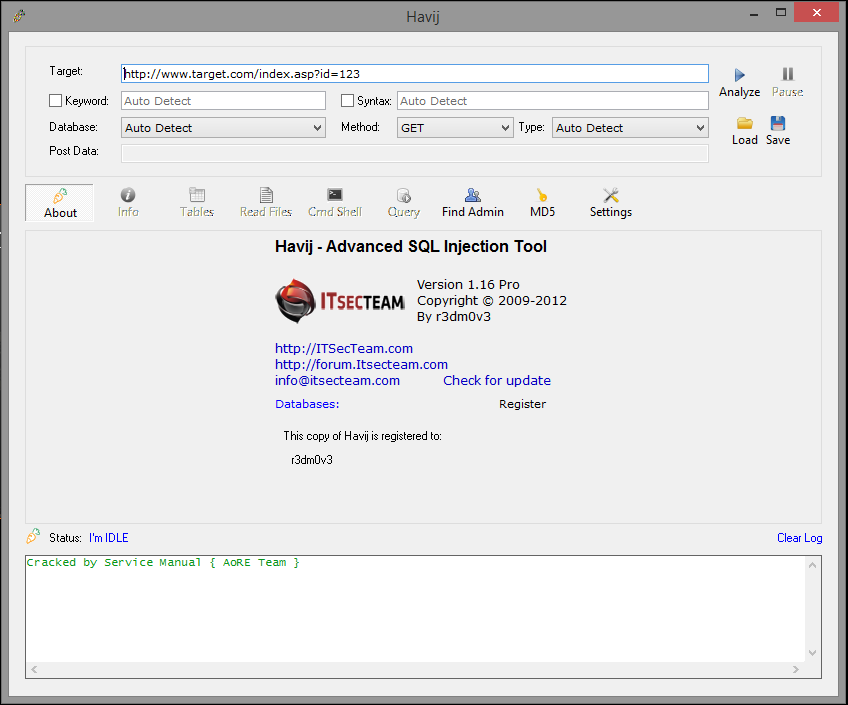Image resolution: width=848 pixels, height=705 pixels.
Task: Click the log scrollbar up arrow
Action: click(x=812, y=565)
